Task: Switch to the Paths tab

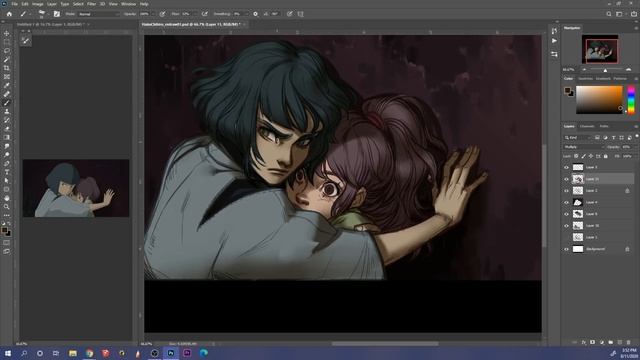Action: (604, 127)
